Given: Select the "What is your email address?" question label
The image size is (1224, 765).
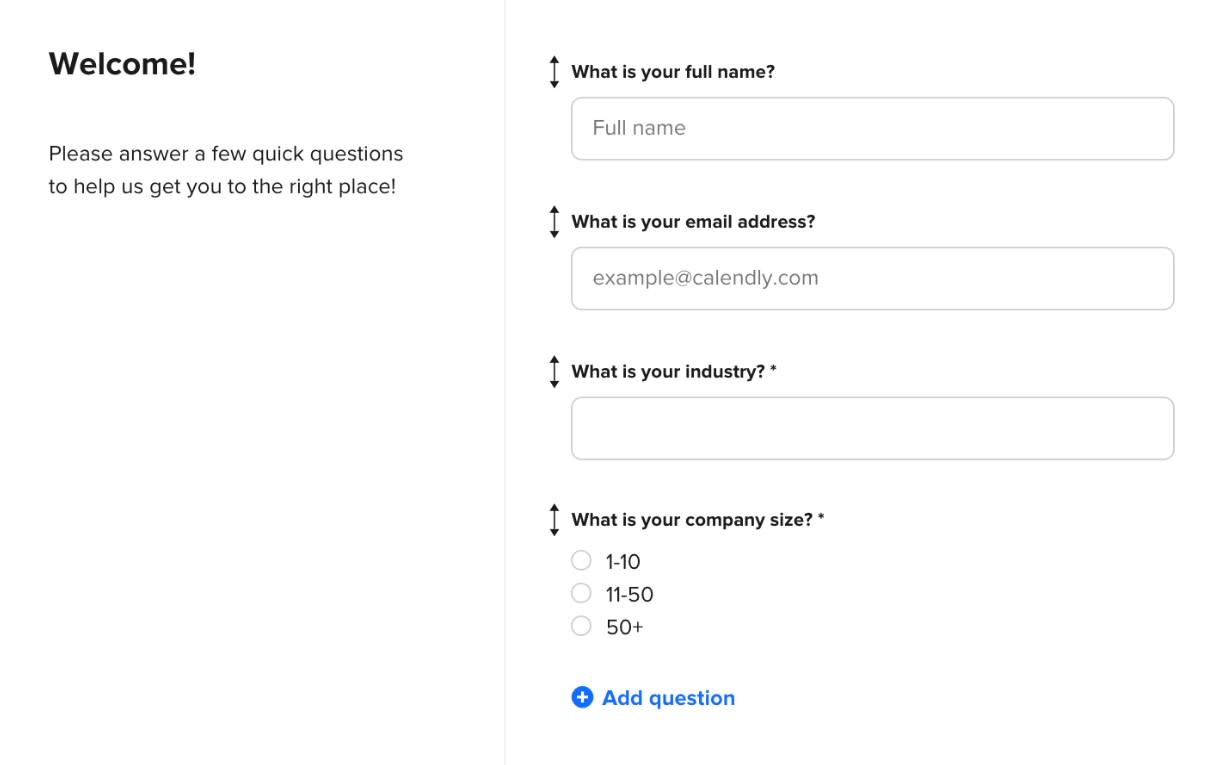Looking at the screenshot, I should pyautogui.click(x=693, y=222).
